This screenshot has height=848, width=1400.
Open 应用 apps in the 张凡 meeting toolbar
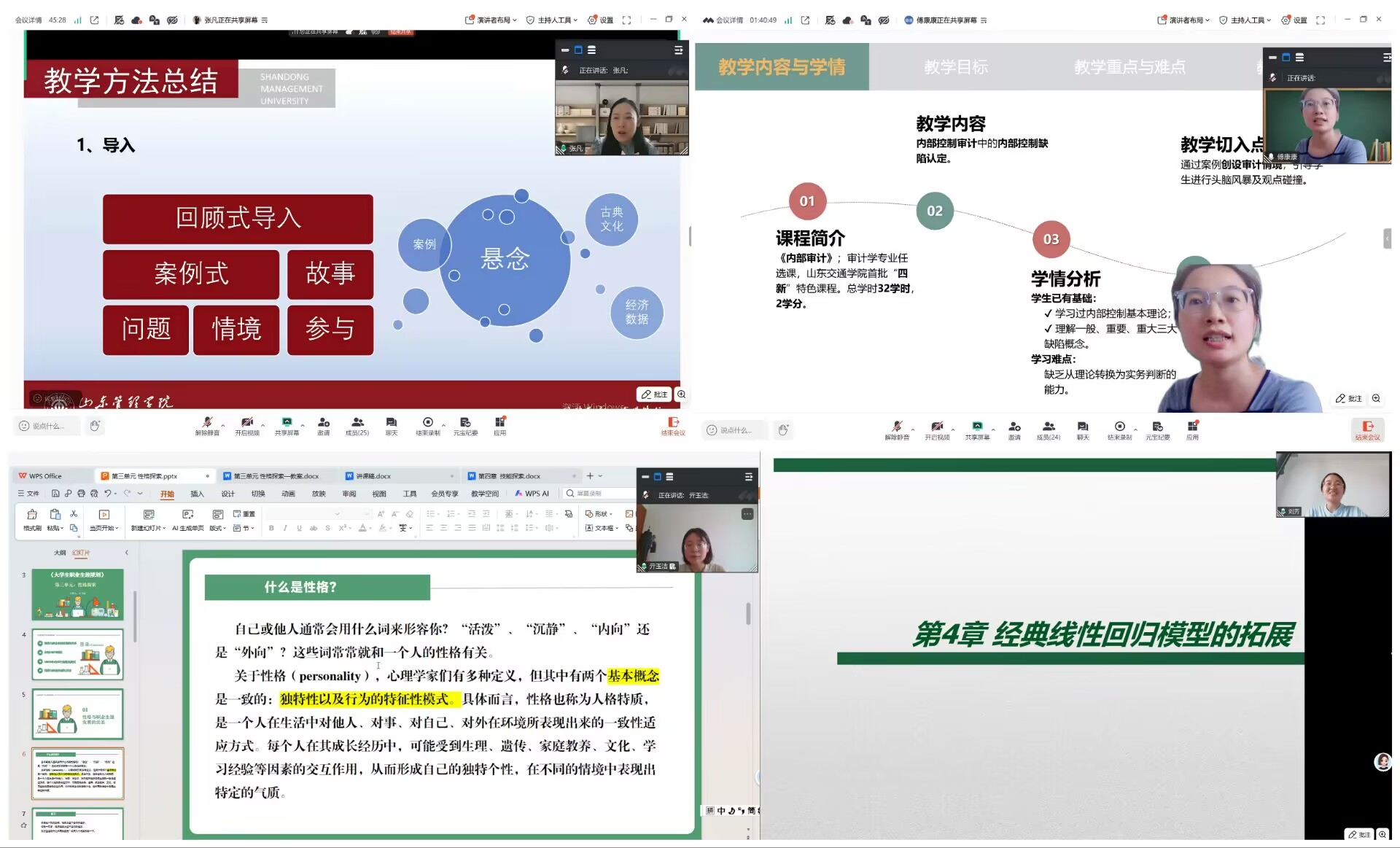[x=500, y=426]
